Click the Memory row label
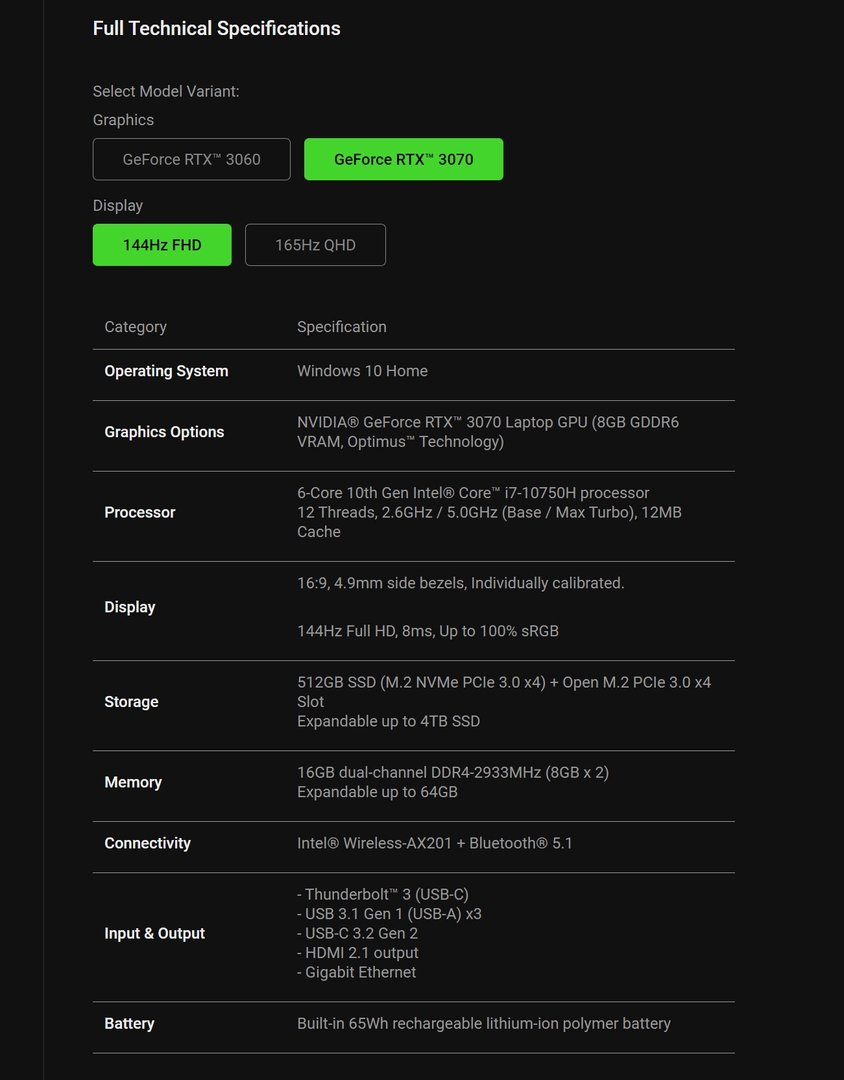 point(133,782)
